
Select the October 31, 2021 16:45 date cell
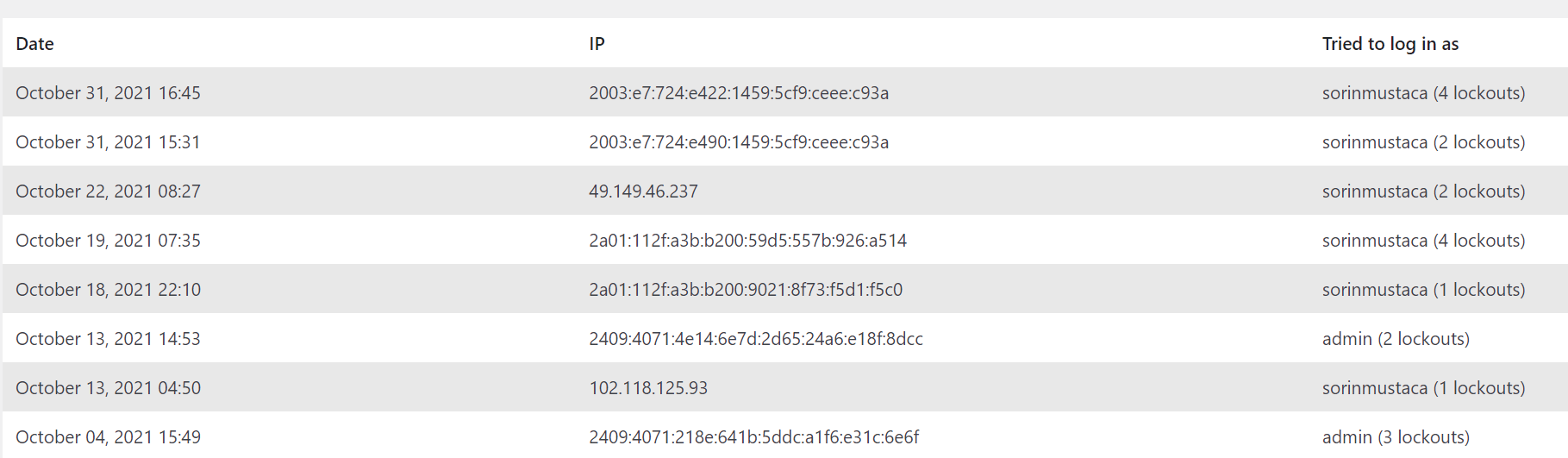point(108,93)
